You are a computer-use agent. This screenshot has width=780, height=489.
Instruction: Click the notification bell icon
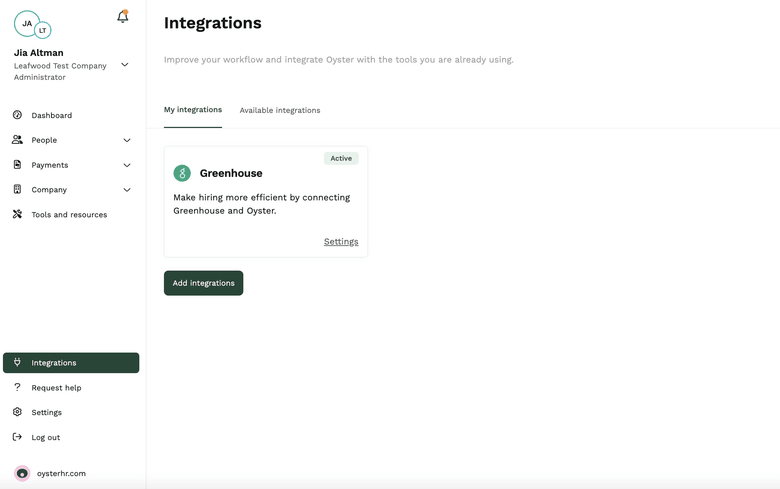coord(123,17)
